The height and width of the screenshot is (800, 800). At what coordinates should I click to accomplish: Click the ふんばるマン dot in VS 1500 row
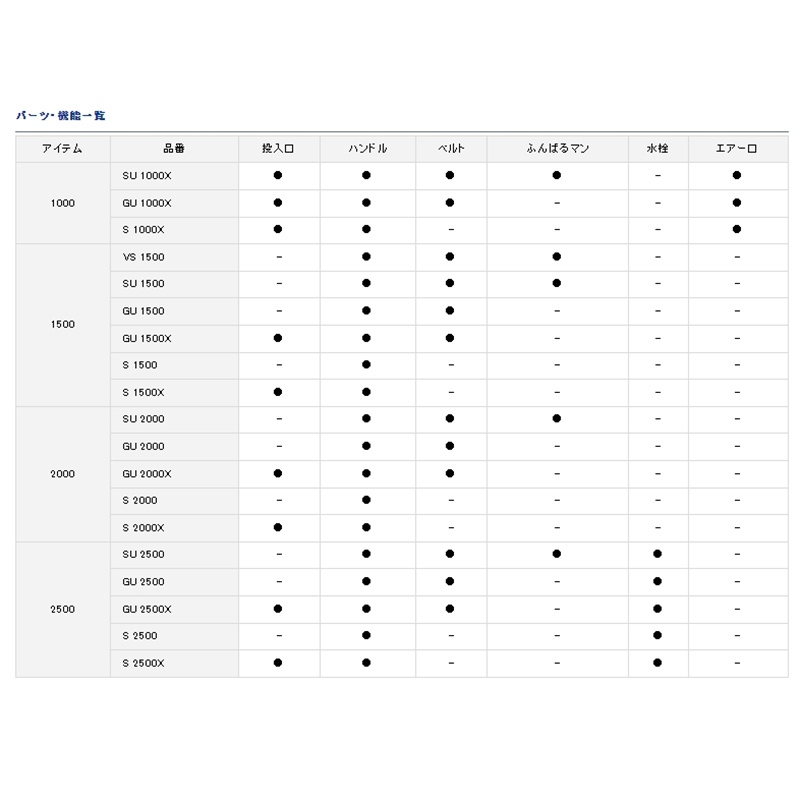click(556, 257)
